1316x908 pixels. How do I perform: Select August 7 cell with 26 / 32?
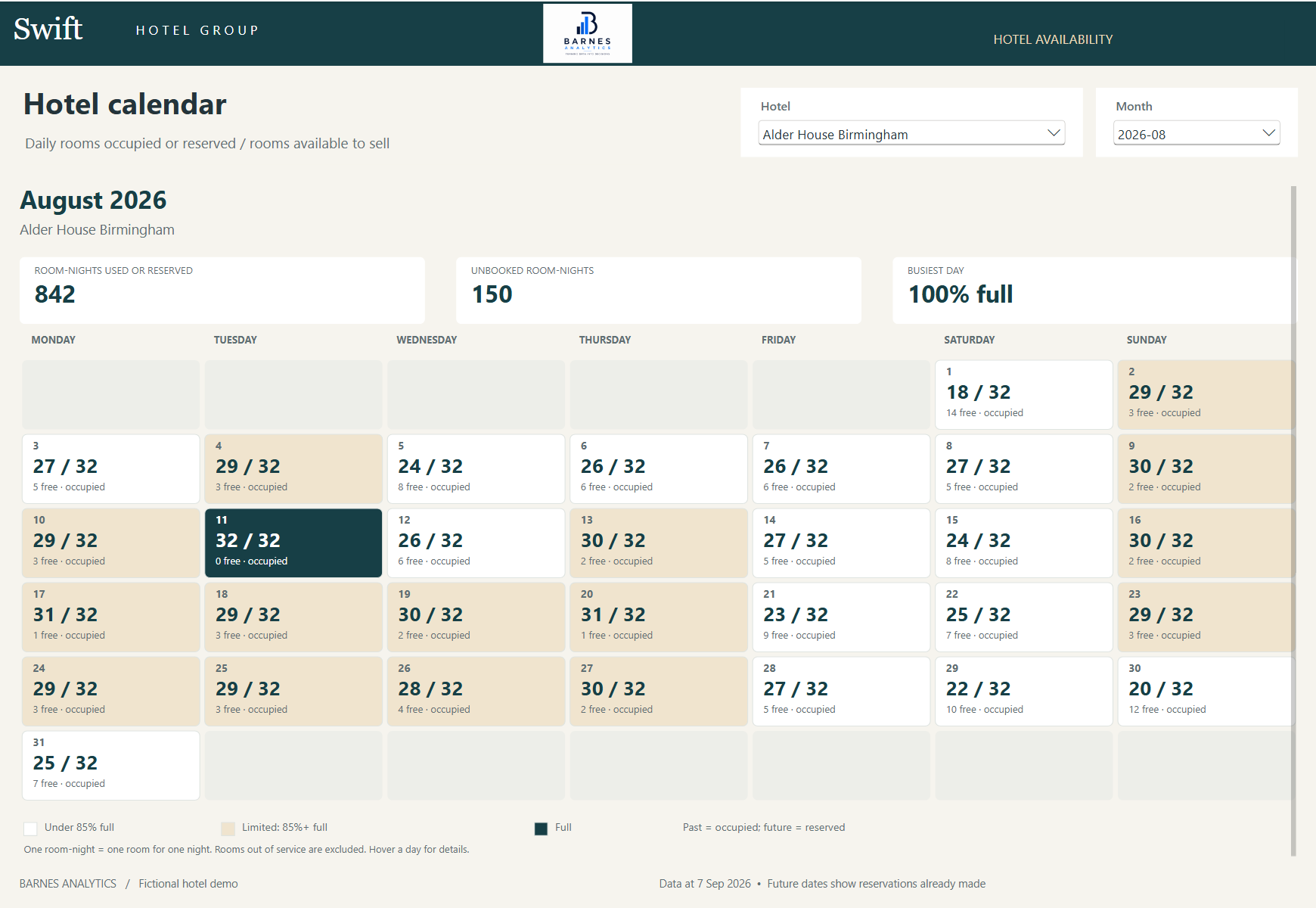841,468
